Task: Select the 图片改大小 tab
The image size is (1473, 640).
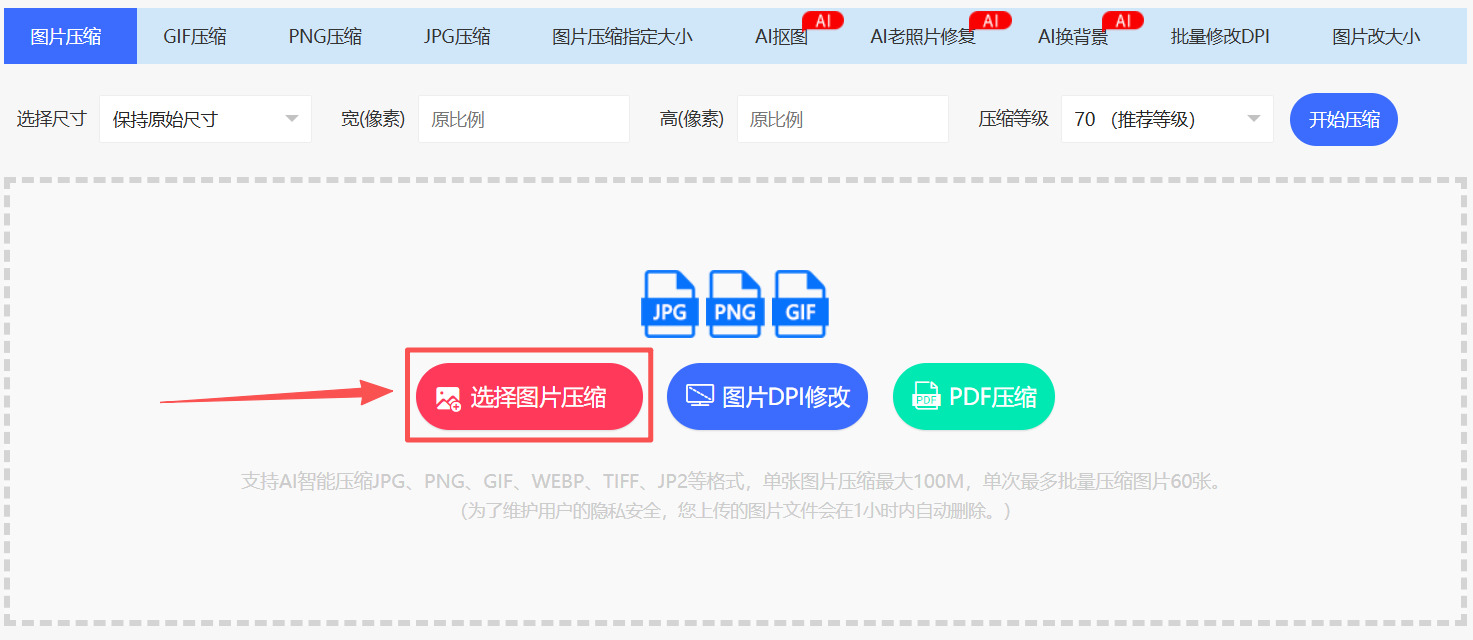Action: pos(1376,35)
